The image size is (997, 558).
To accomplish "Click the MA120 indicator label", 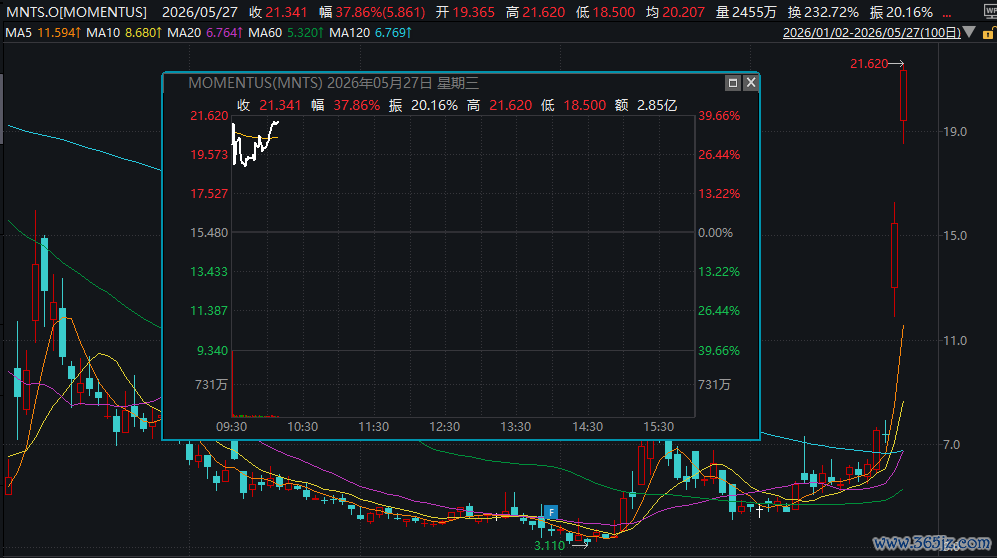I will point(370,32).
